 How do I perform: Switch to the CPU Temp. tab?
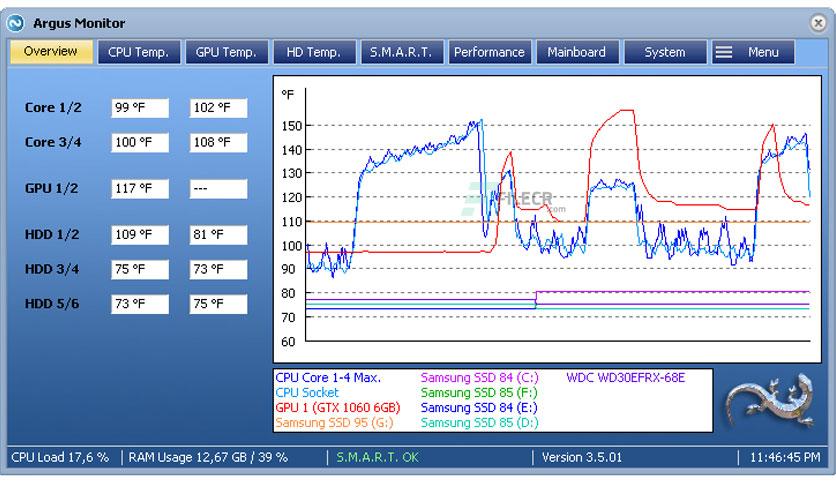pos(139,52)
